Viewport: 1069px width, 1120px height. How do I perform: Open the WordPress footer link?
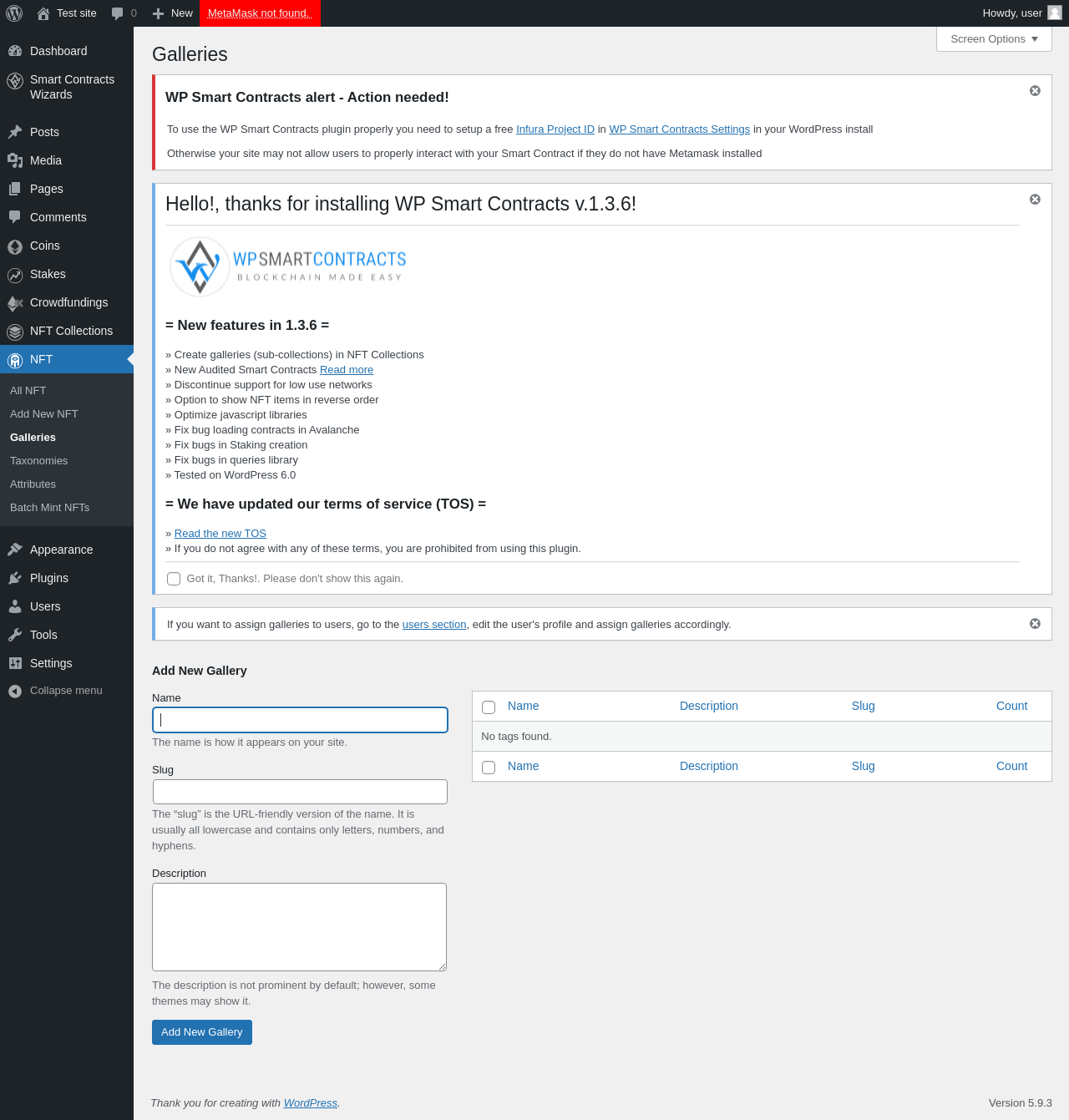pyautogui.click(x=311, y=1102)
